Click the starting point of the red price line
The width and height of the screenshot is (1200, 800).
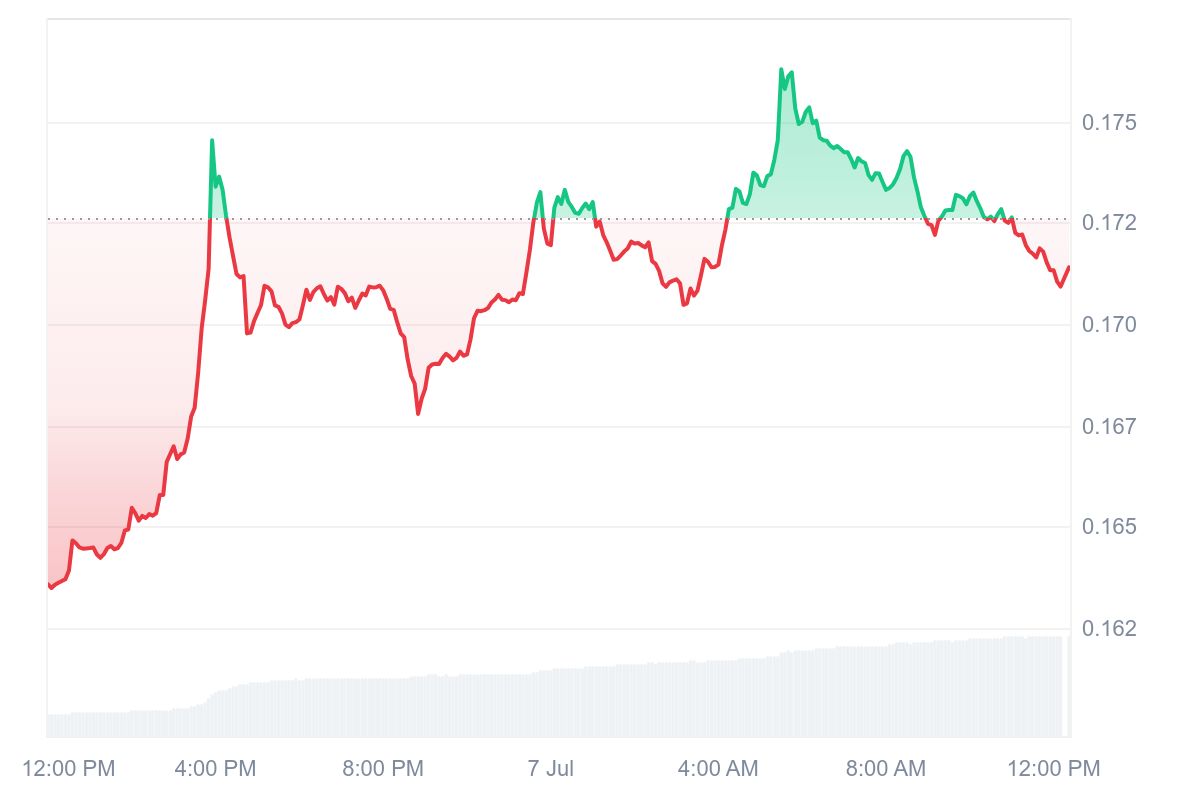[49, 586]
